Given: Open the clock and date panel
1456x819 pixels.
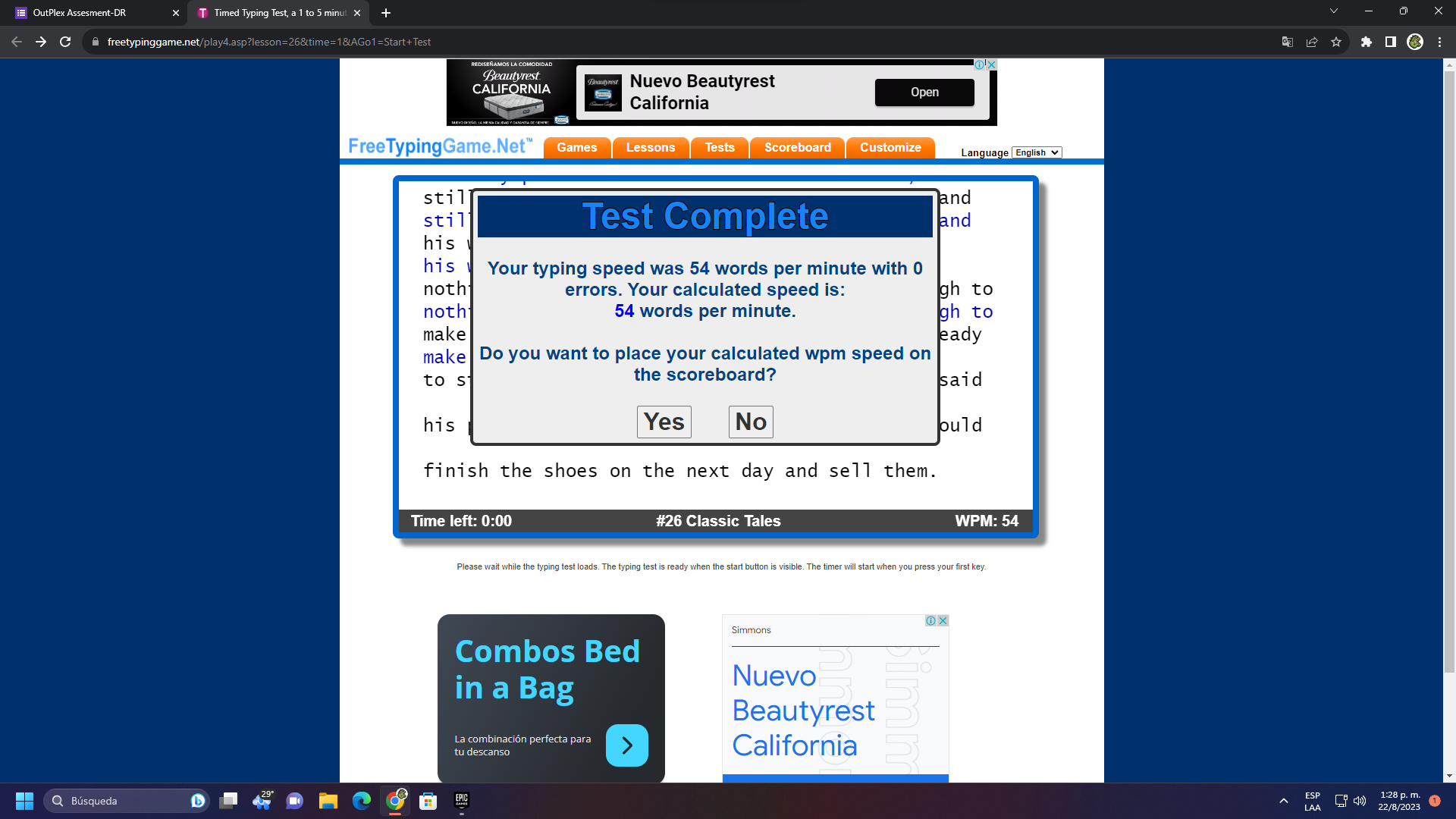Looking at the screenshot, I should tap(1399, 801).
